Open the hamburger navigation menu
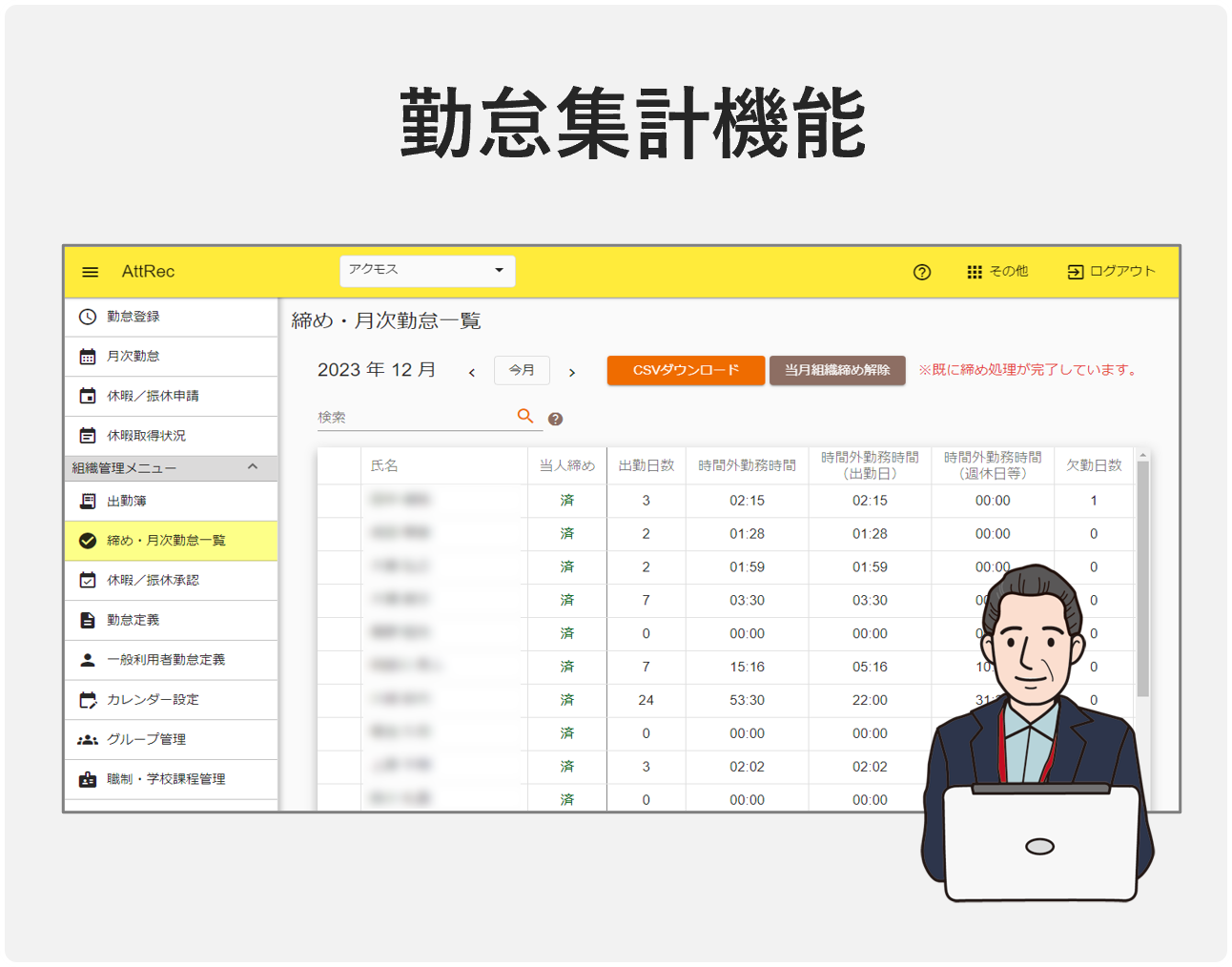 pyautogui.click(x=91, y=272)
